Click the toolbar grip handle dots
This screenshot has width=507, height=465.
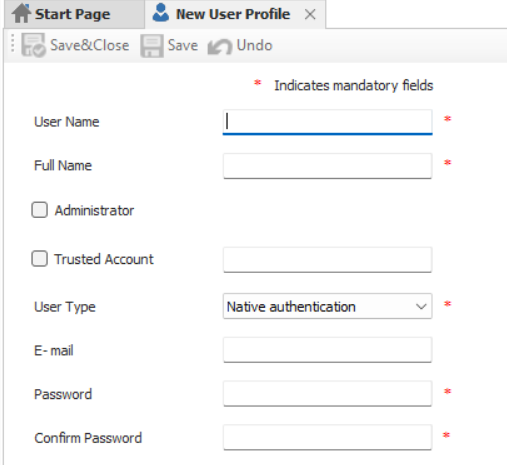(12, 43)
